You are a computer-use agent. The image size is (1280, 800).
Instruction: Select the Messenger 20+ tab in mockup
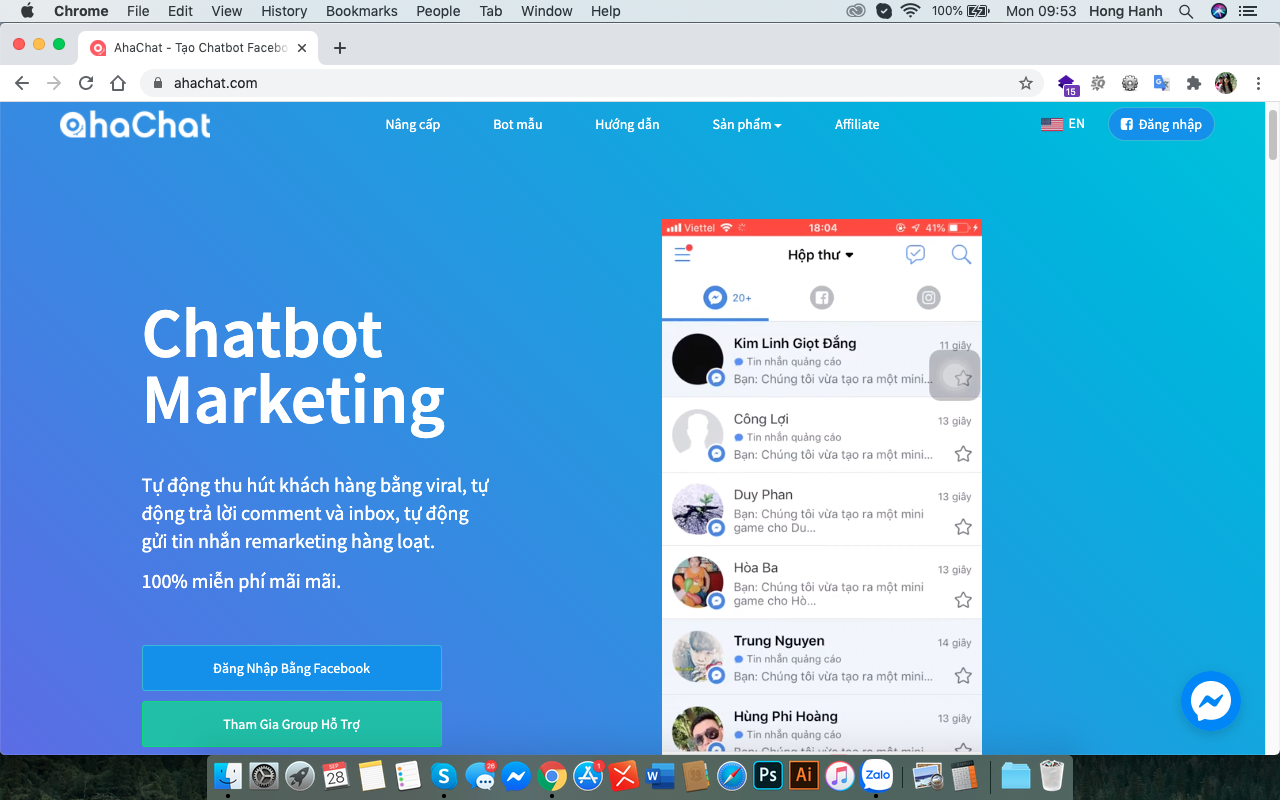pyautogui.click(x=728, y=297)
